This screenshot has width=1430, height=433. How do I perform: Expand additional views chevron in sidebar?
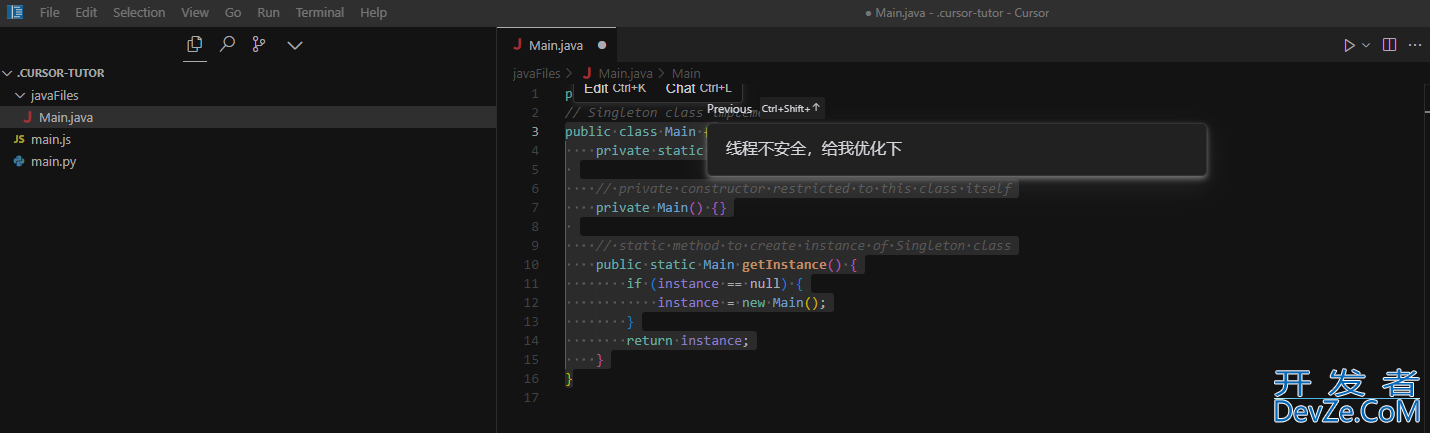coord(295,45)
